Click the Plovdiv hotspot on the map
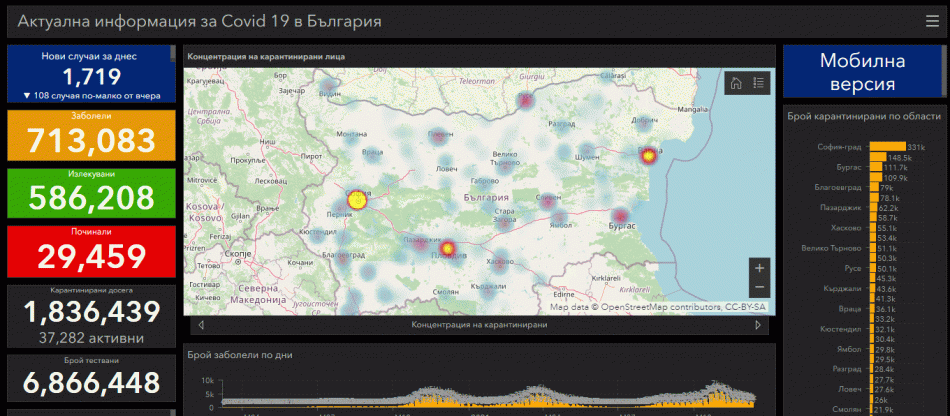This screenshot has width=950, height=416. pyautogui.click(x=447, y=248)
